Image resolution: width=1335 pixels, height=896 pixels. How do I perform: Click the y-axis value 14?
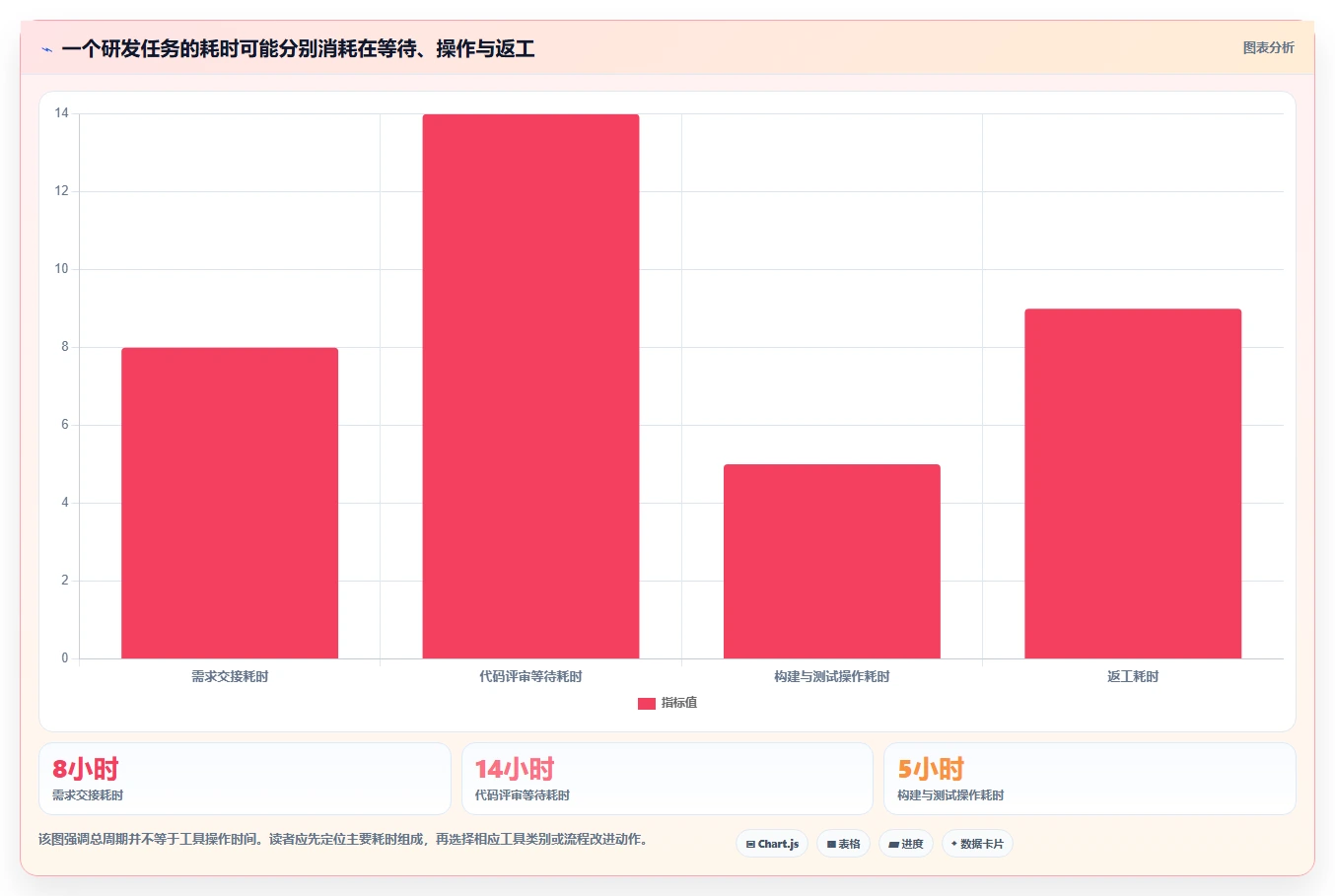[62, 113]
